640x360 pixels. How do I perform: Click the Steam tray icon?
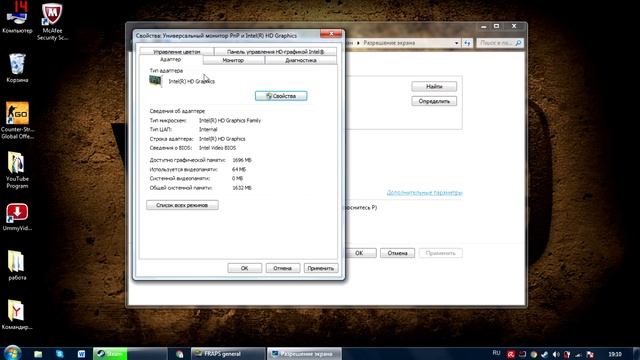[x=544, y=354]
